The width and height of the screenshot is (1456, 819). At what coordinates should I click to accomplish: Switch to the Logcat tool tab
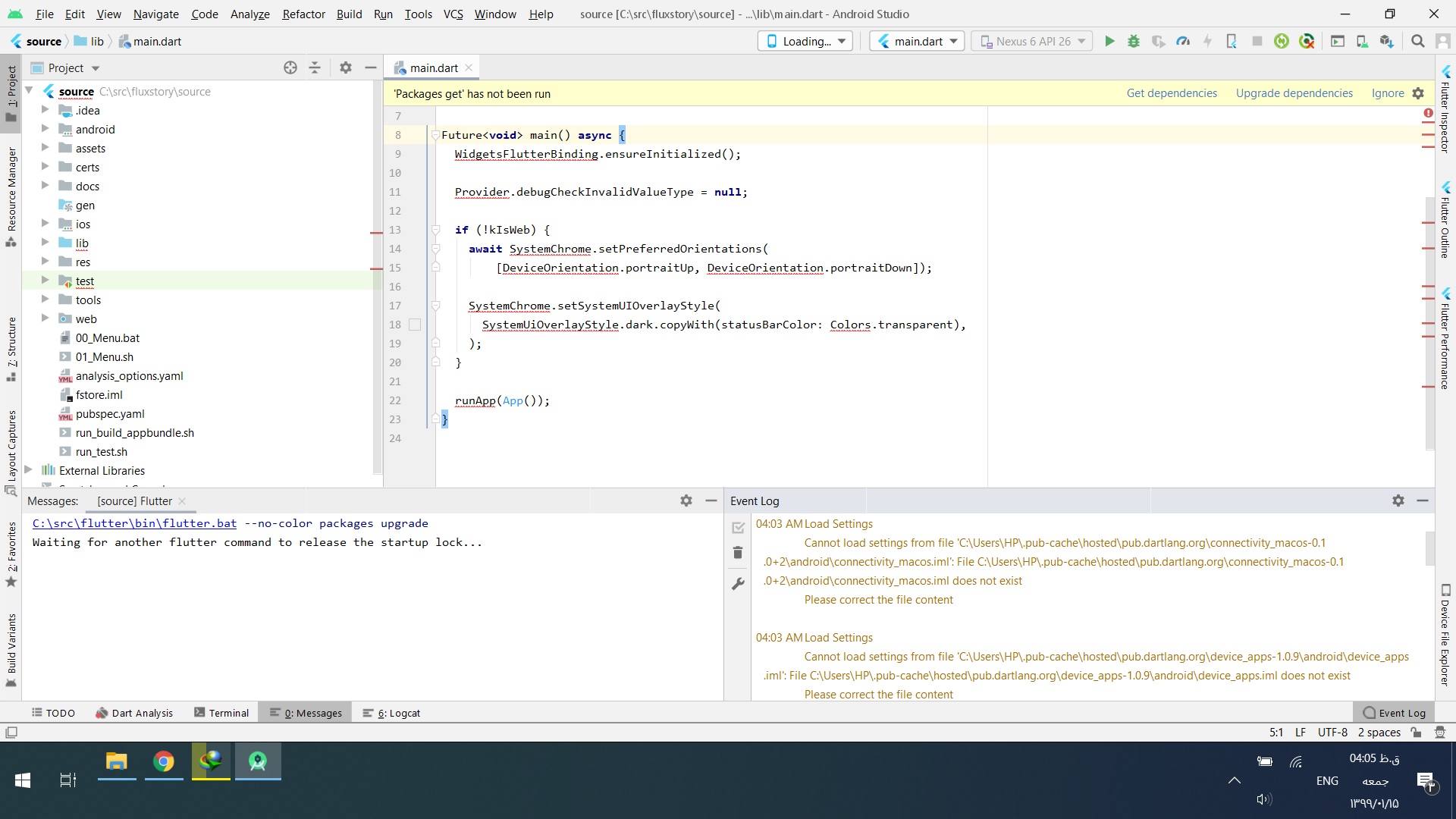391,713
